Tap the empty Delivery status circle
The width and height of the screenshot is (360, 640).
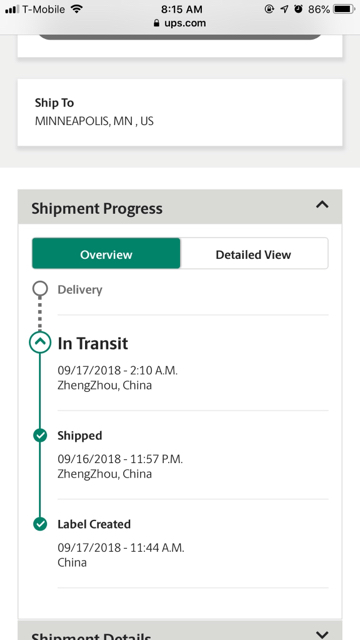click(x=40, y=289)
